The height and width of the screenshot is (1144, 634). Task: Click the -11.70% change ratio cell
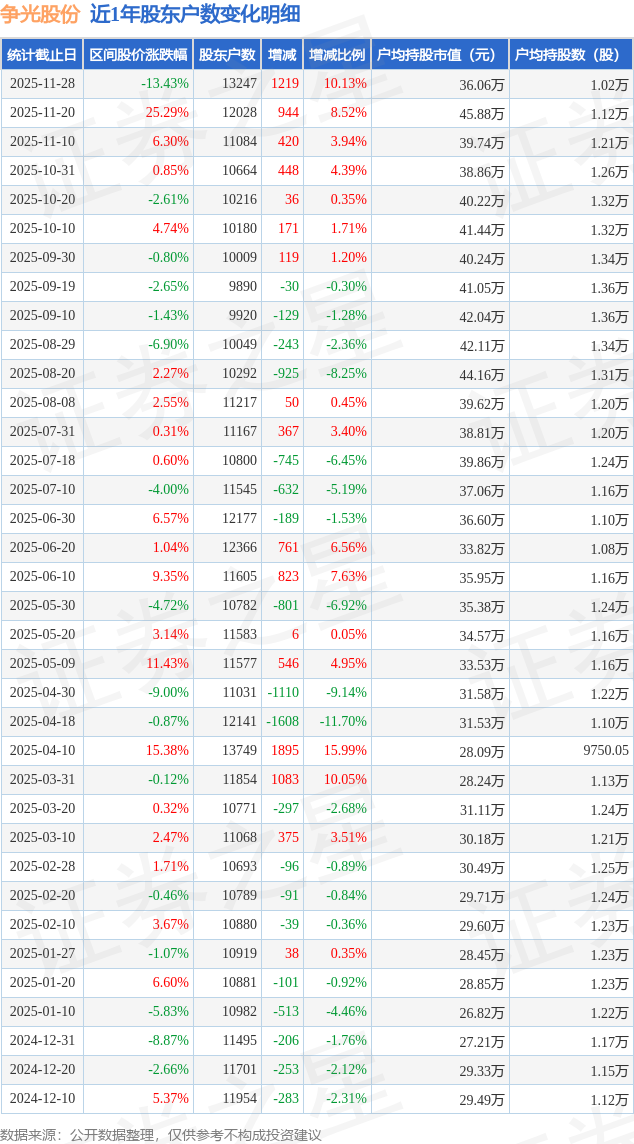[343, 721]
